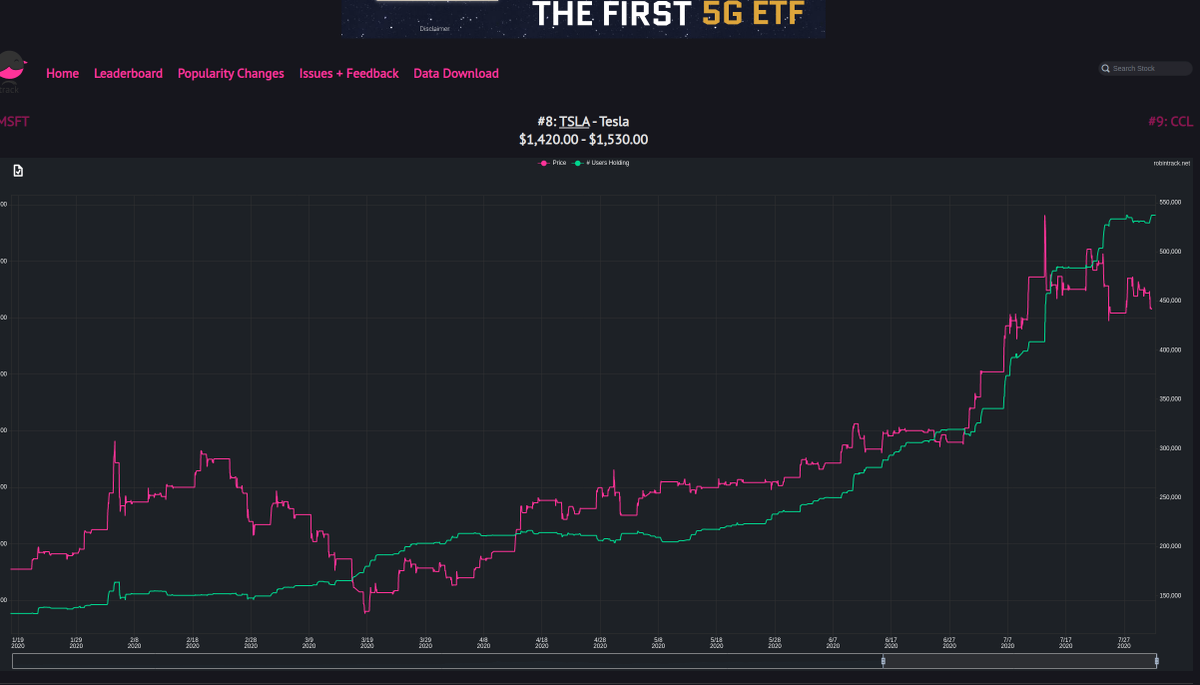1200x685 pixels.
Task: Click the 5G ETF banner advertisement
Action: coord(583,18)
